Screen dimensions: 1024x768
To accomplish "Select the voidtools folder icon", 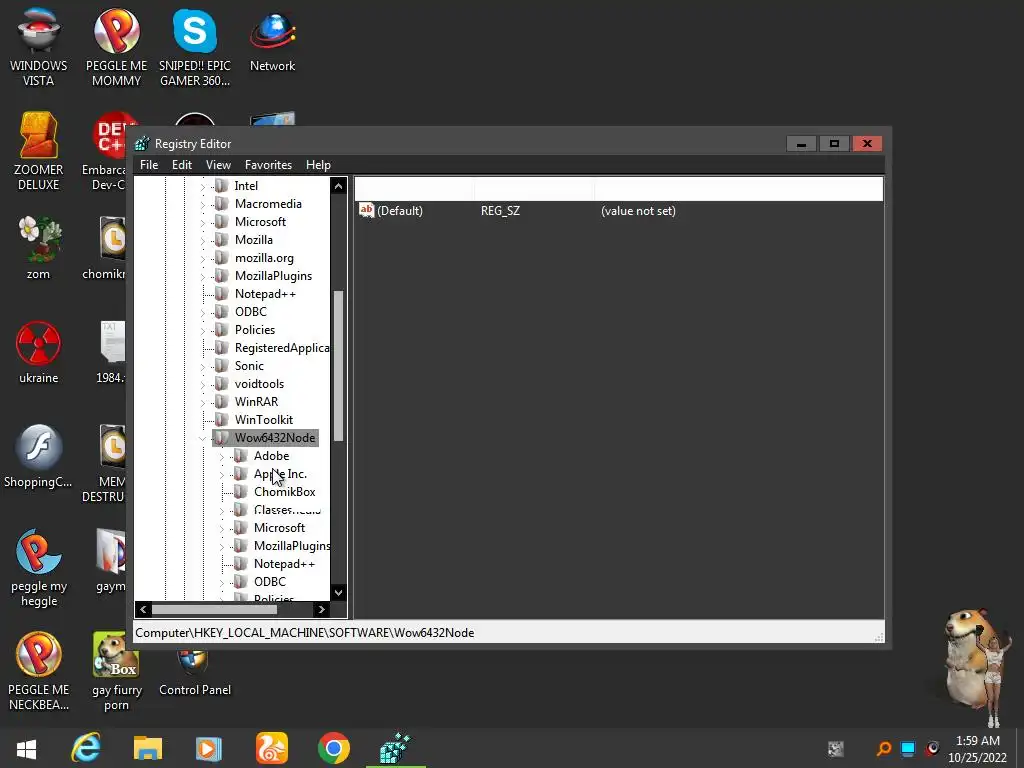I will click(222, 384).
